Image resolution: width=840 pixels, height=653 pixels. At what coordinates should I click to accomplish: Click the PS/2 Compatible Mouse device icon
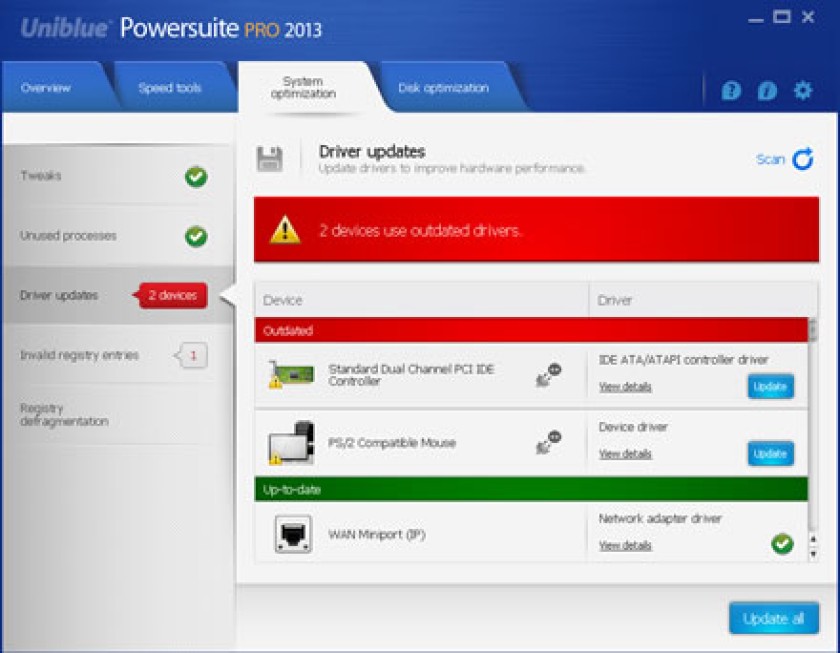tap(291, 442)
